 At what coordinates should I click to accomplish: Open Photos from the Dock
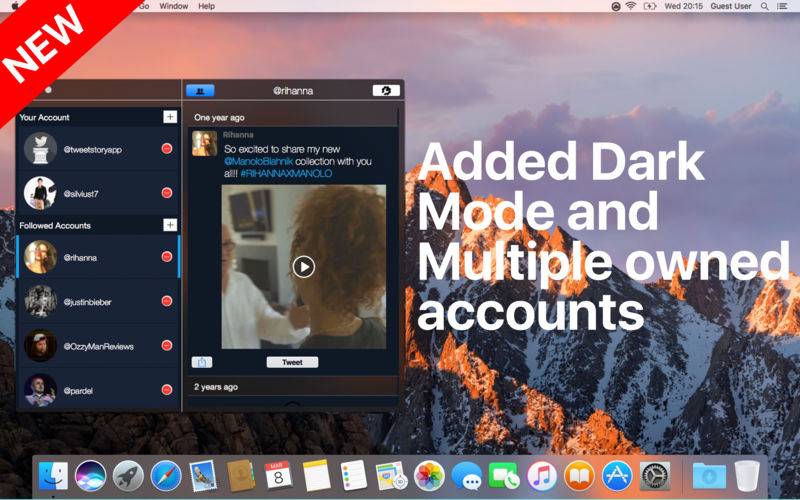pyautogui.click(x=429, y=476)
